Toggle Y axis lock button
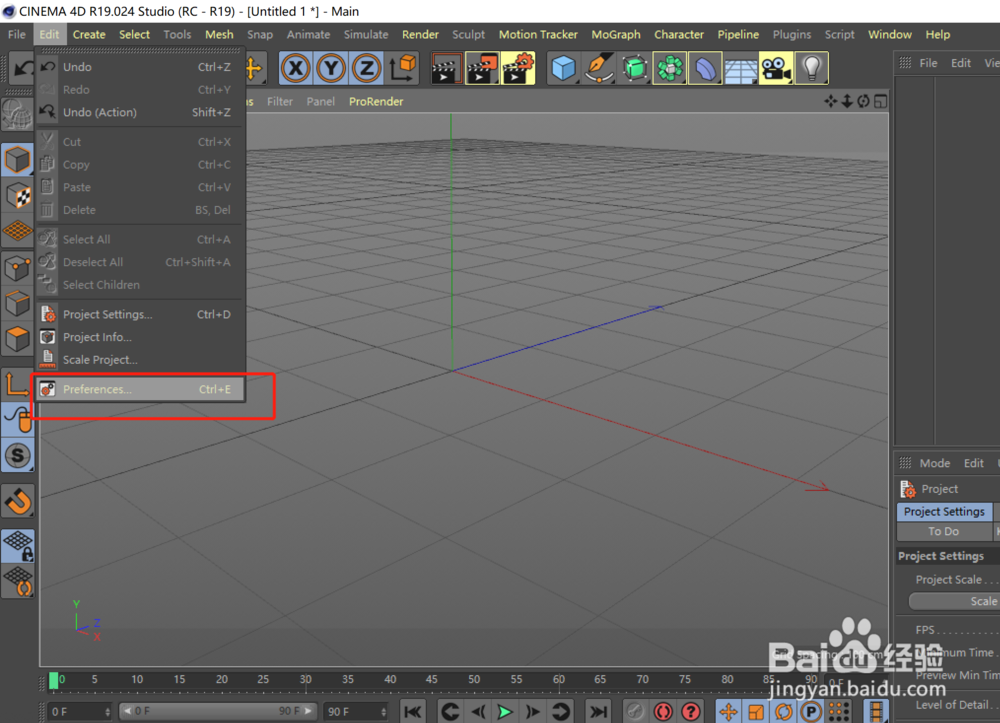Viewport: 1000px width, 723px height. (x=330, y=68)
